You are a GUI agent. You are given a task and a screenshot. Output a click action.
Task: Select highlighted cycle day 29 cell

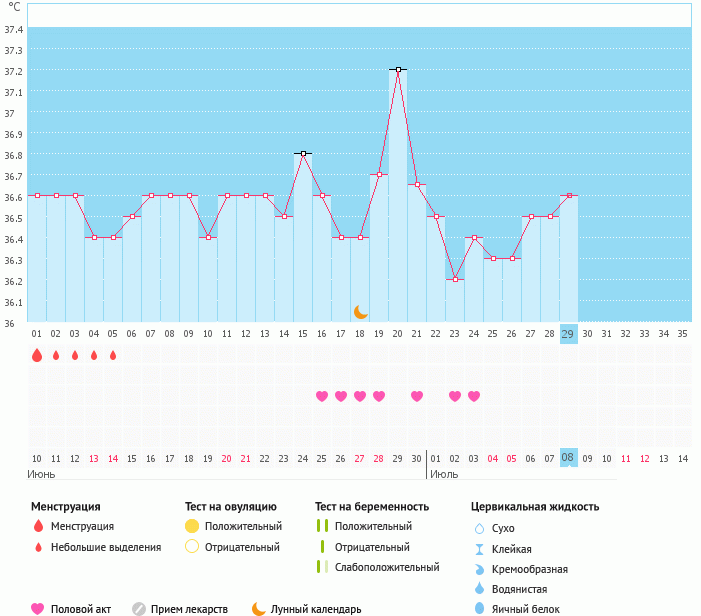click(x=568, y=334)
